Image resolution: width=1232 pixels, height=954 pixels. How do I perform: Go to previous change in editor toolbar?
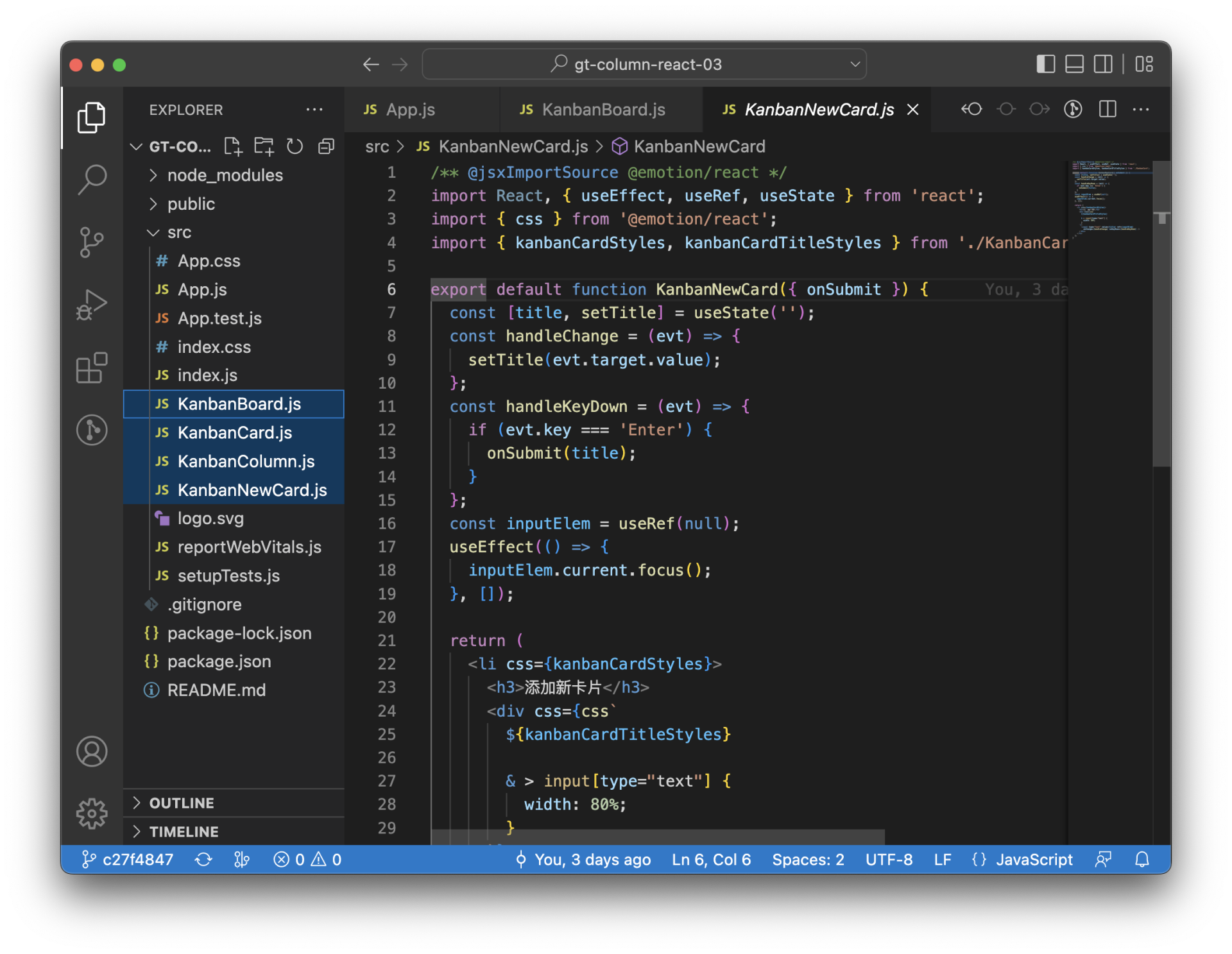click(971, 109)
